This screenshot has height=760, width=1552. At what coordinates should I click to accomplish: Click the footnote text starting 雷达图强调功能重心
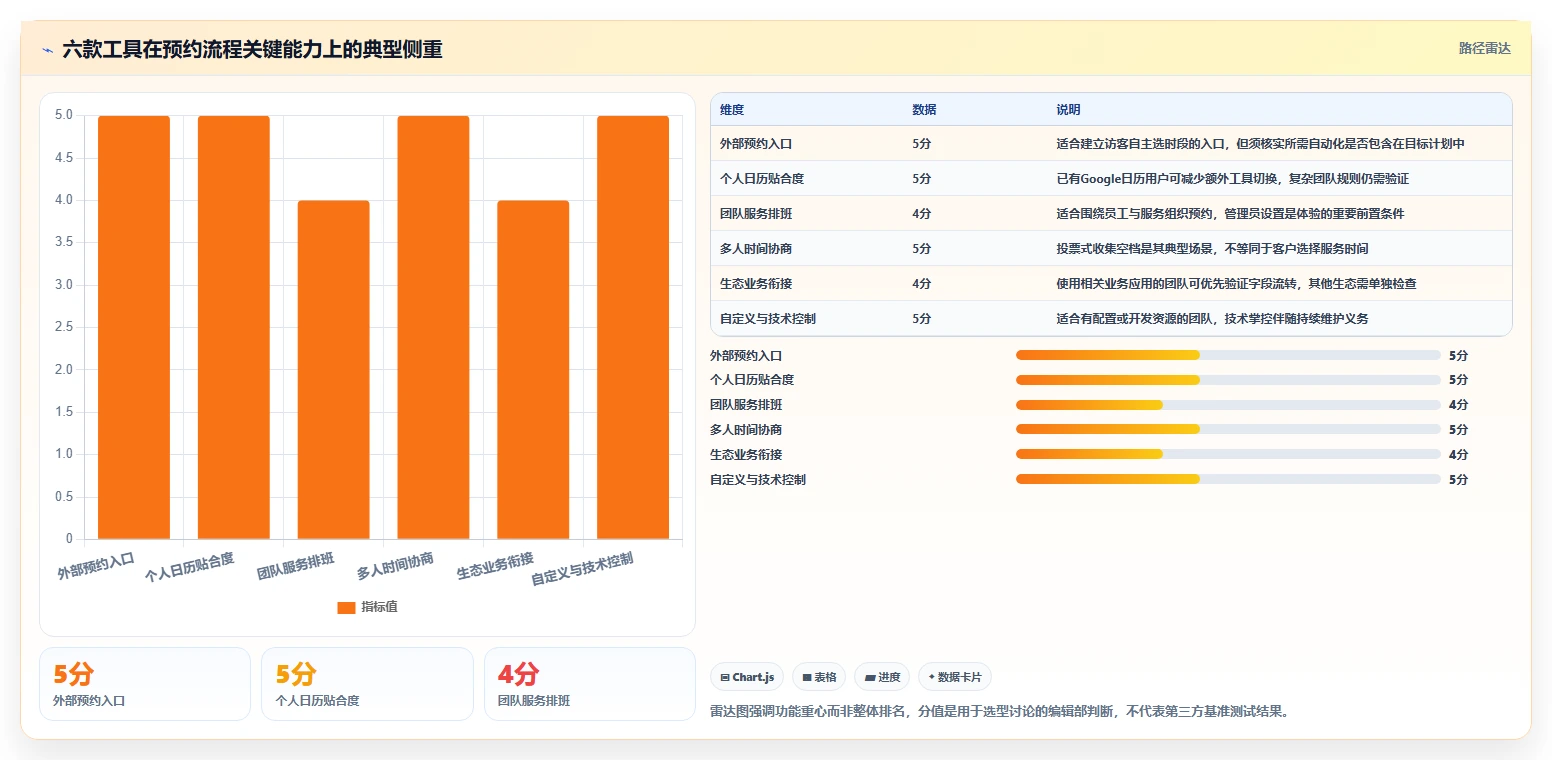(1000, 712)
